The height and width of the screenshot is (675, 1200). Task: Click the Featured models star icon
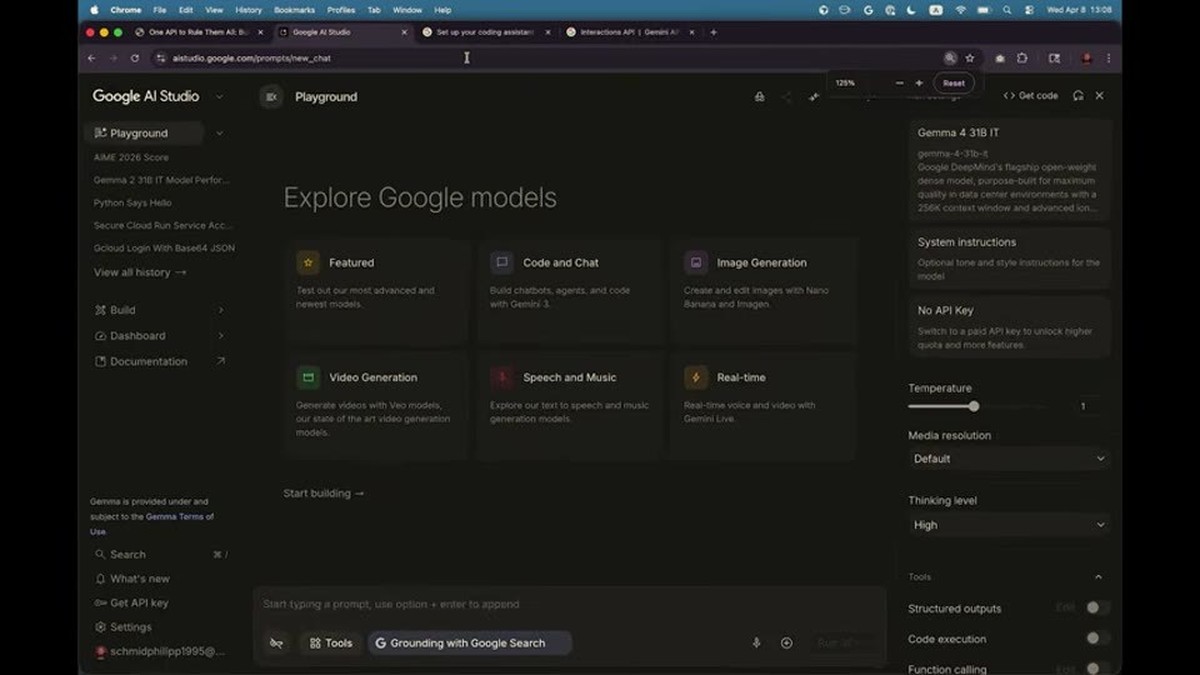[308, 263]
